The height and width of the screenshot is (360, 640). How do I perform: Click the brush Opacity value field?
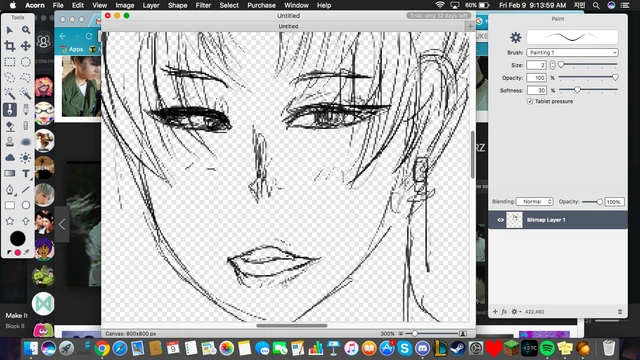click(x=536, y=78)
